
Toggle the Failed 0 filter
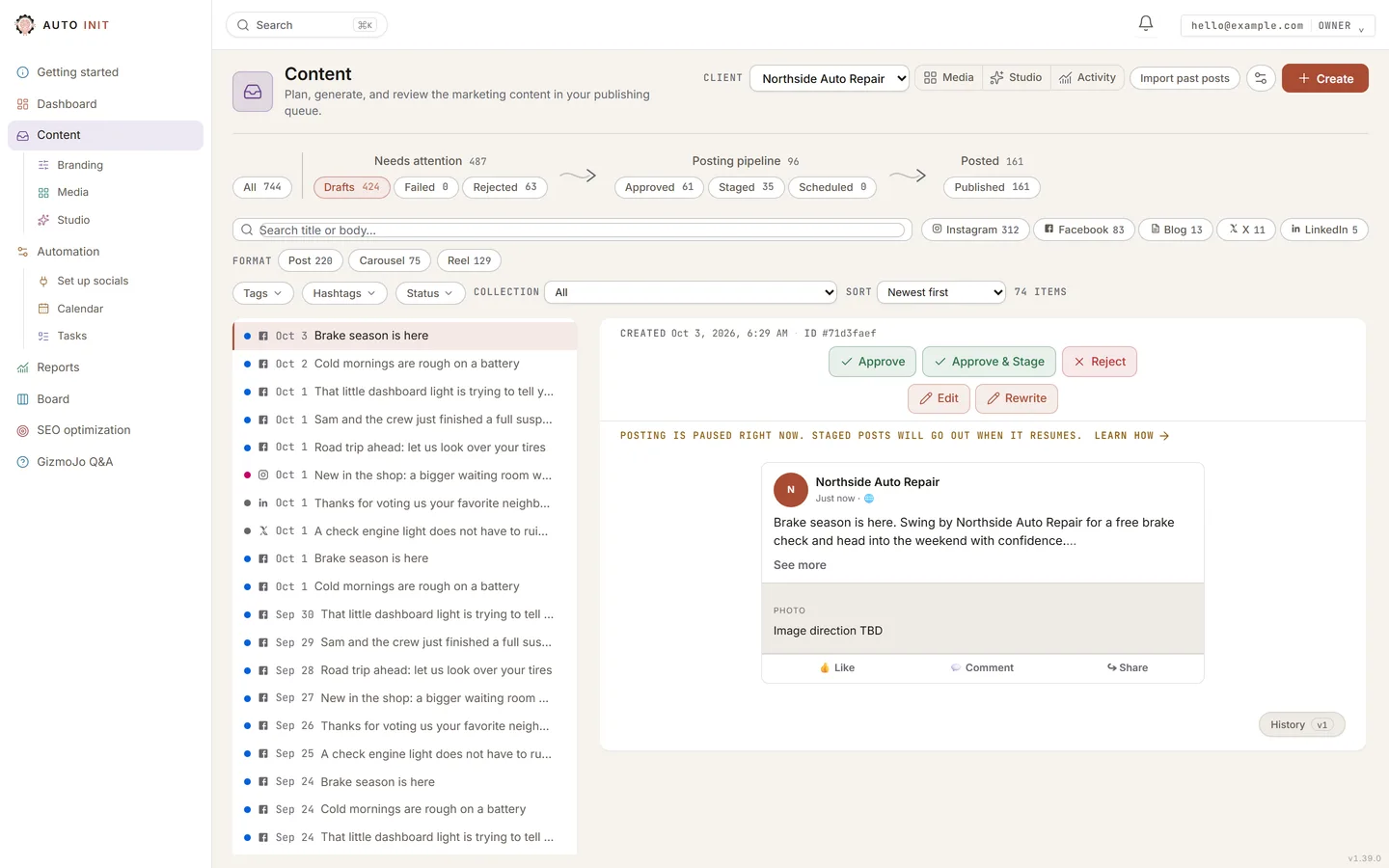click(426, 187)
